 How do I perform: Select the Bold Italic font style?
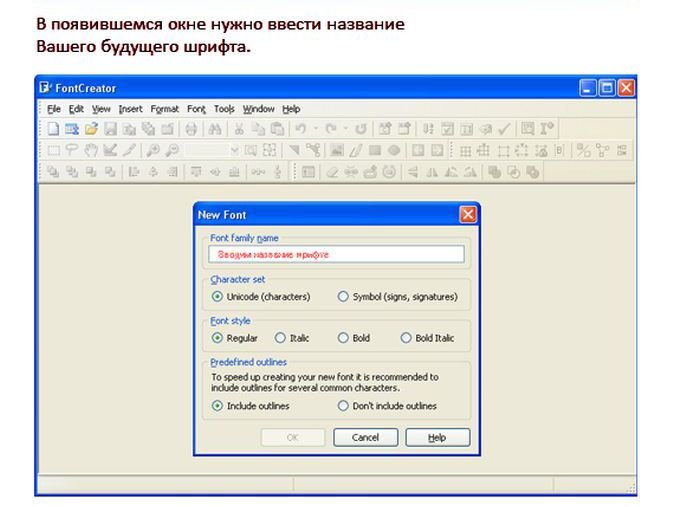click(x=406, y=338)
